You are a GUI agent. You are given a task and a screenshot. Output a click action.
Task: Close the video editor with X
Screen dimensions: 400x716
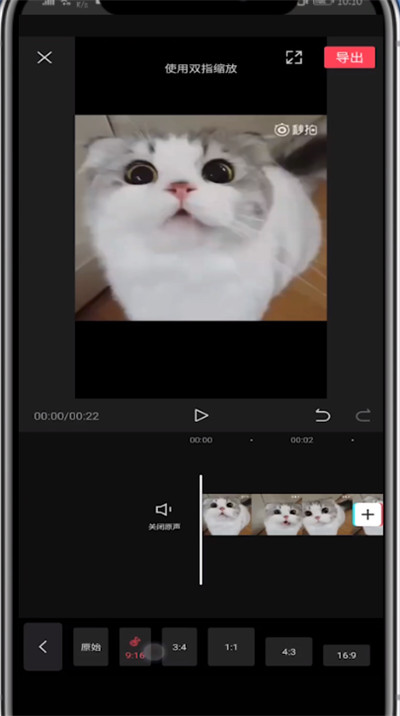pos(44,58)
